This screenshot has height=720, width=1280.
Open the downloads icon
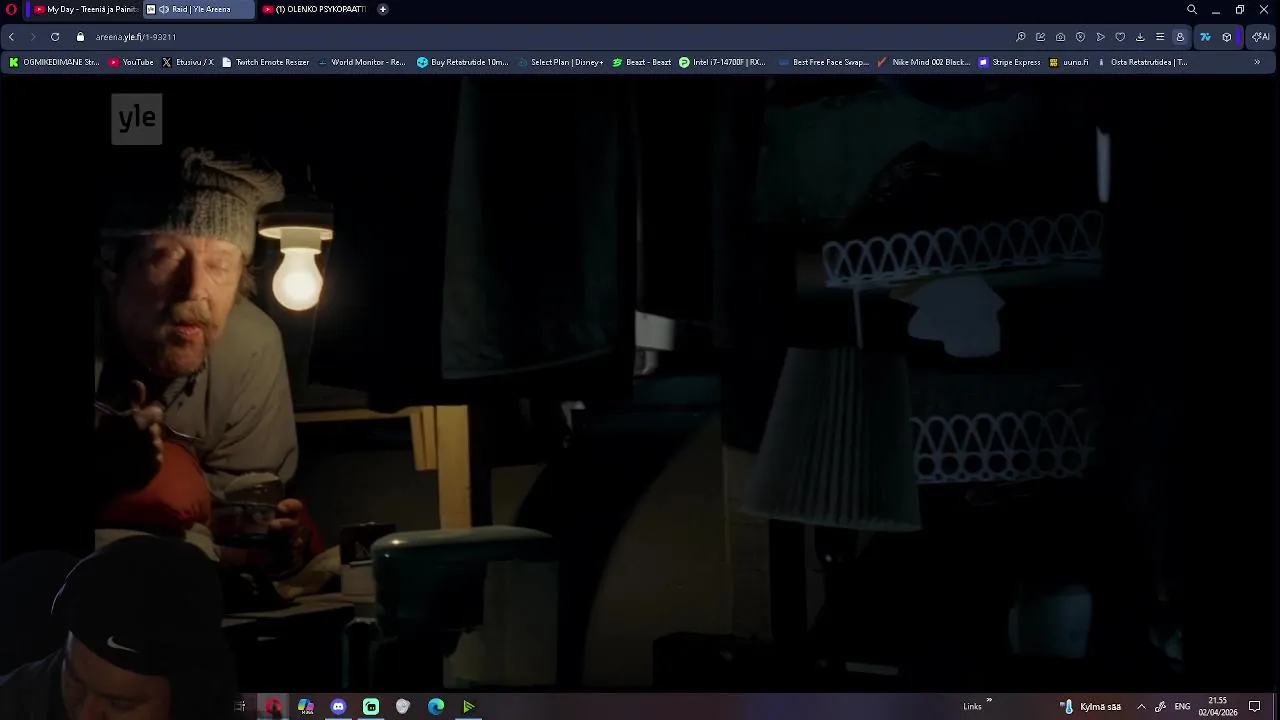click(1140, 37)
